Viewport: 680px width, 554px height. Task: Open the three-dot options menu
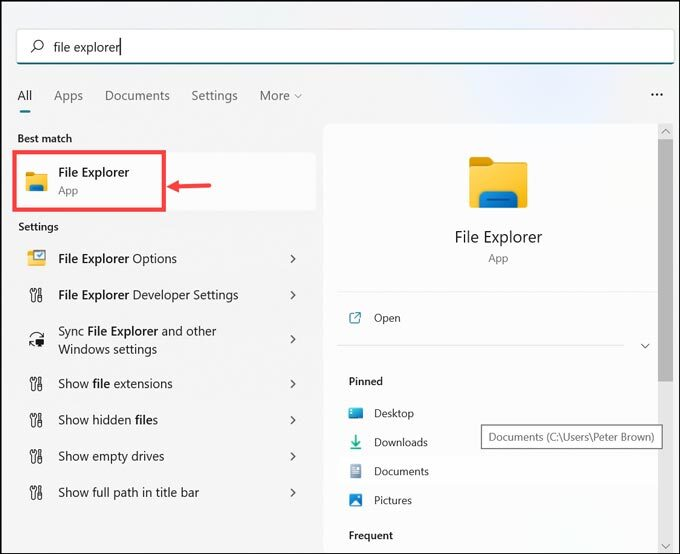pos(657,95)
